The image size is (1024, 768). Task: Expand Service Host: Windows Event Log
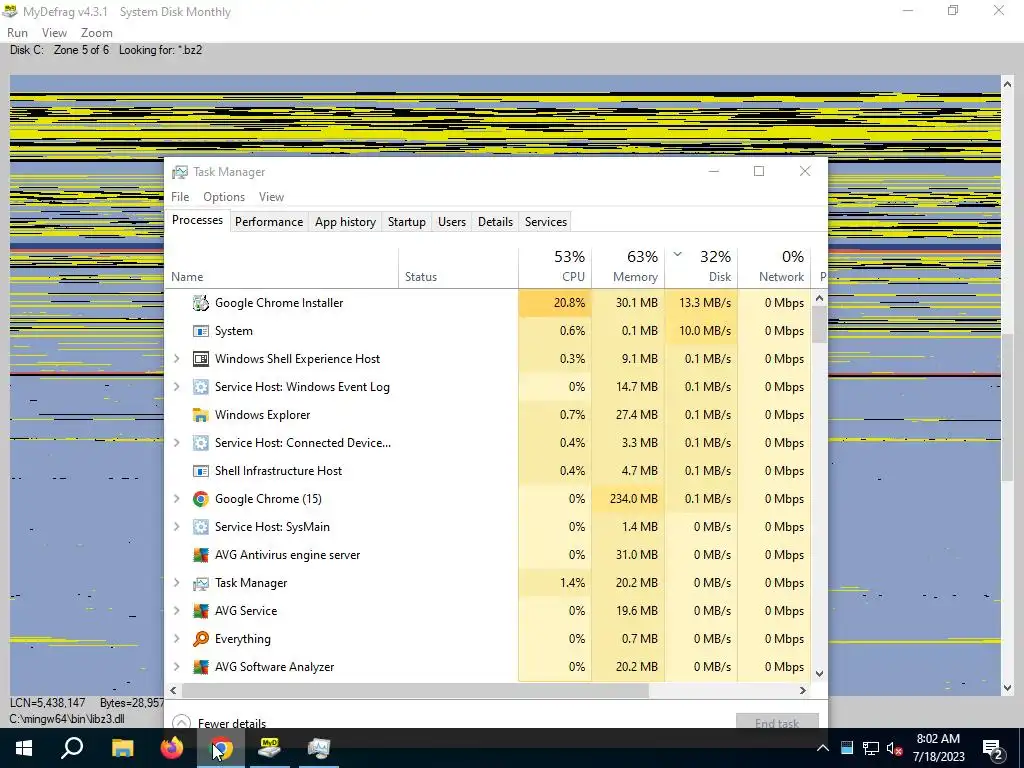(x=176, y=387)
